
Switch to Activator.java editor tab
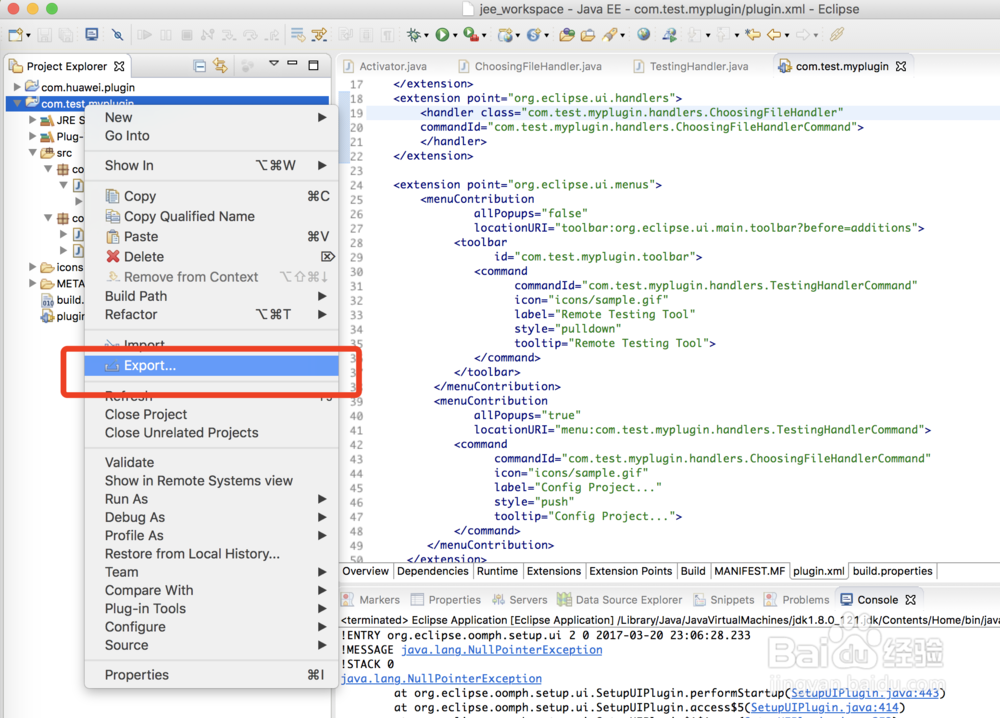[x=385, y=66]
